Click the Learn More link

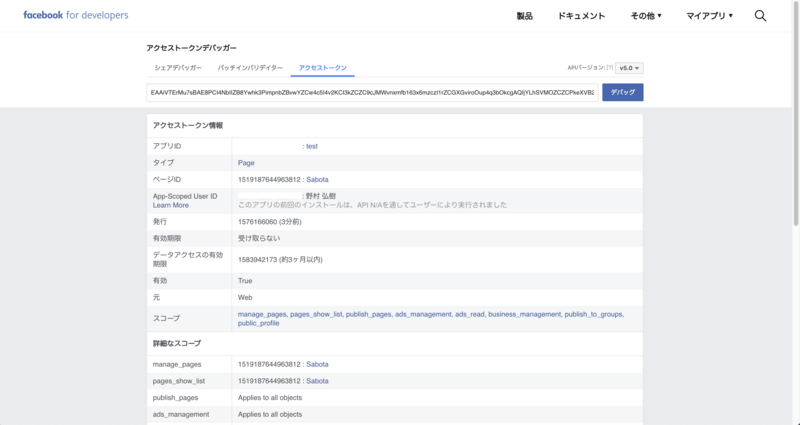click(x=170, y=205)
